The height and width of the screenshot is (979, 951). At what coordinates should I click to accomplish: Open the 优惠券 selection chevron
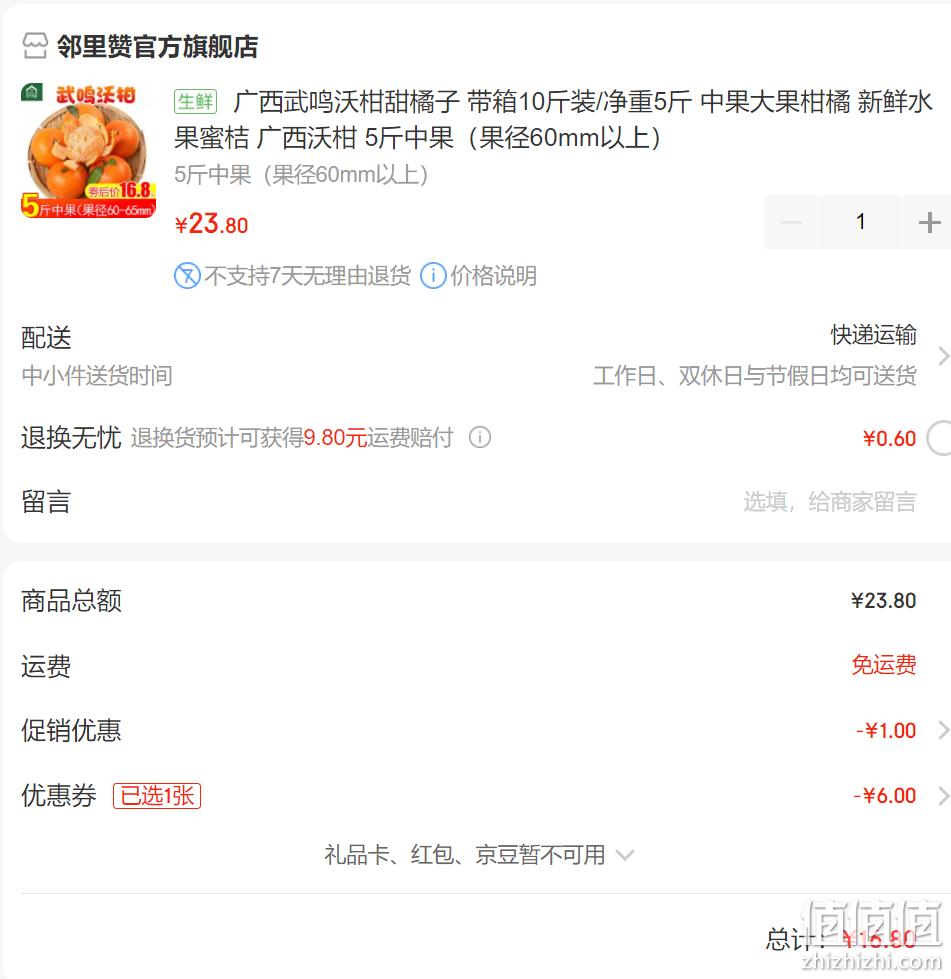coord(943,795)
